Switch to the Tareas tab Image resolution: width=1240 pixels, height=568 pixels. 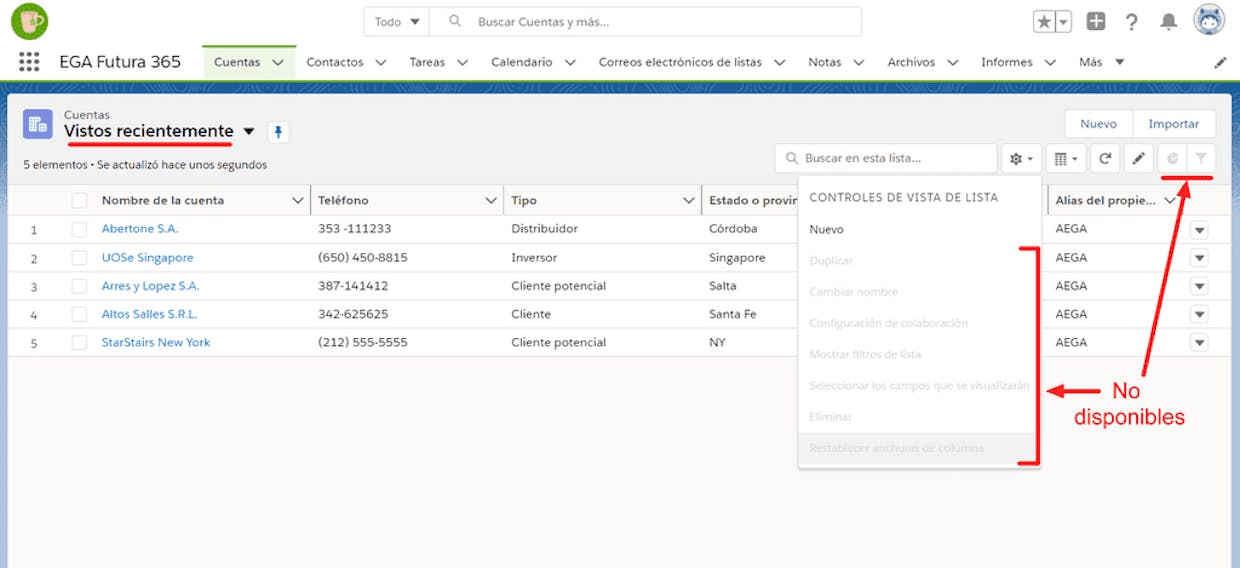pos(427,62)
